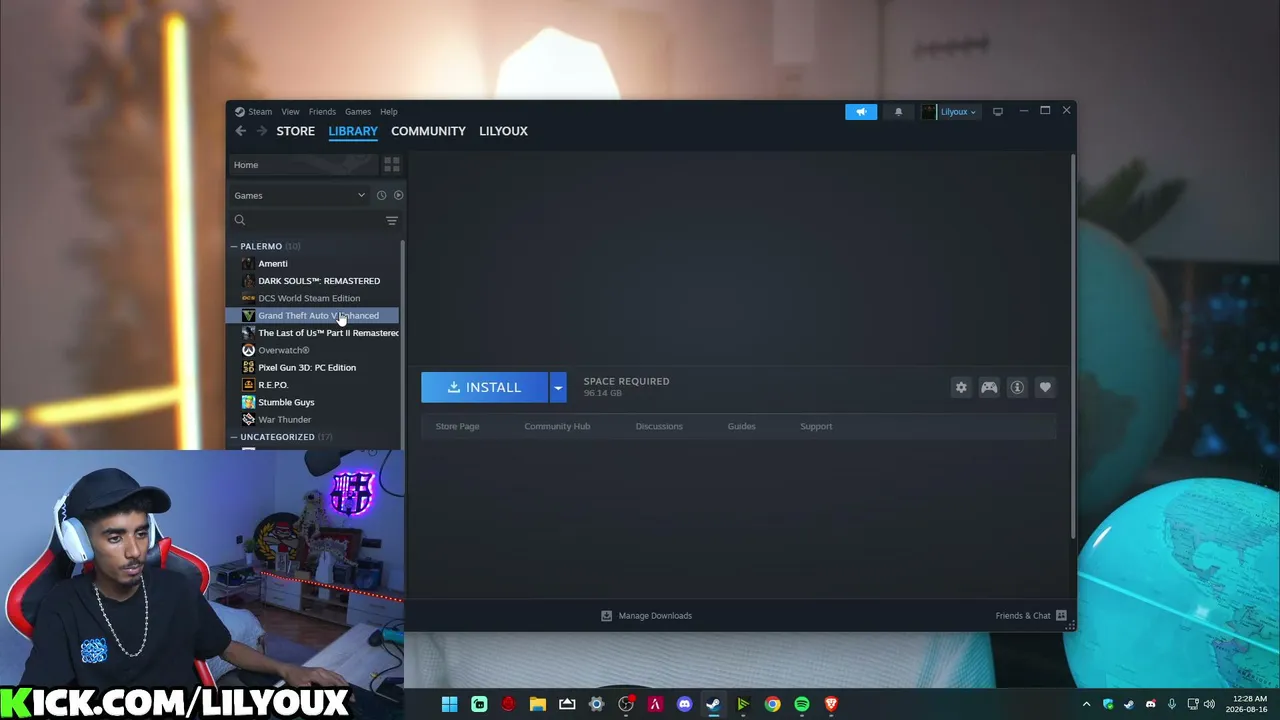Open the Steam announcements megaphone icon
Screen dimensions: 1280x720
coord(861,112)
